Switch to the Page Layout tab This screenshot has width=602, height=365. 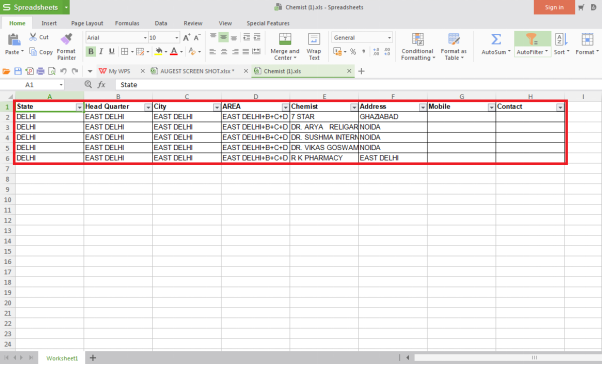point(87,23)
